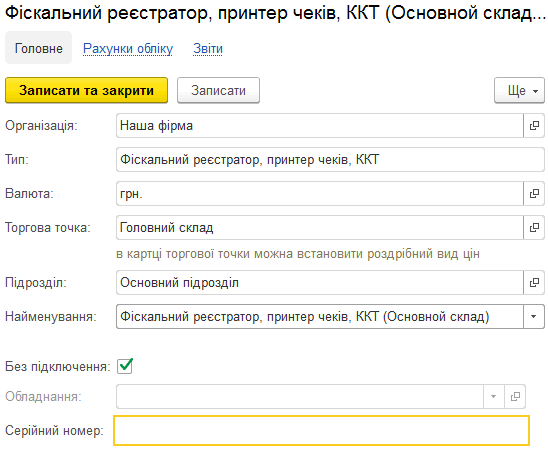Click the empty Обладнання field
This screenshot has height=450, width=548.
click(300, 396)
